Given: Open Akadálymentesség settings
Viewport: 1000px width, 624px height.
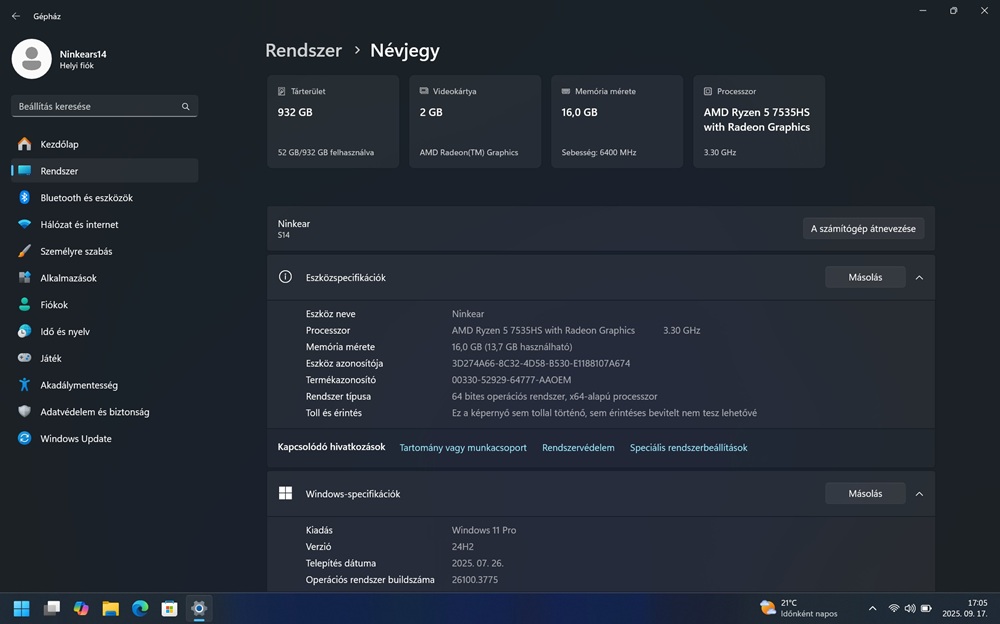Looking at the screenshot, I should click(79, 385).
